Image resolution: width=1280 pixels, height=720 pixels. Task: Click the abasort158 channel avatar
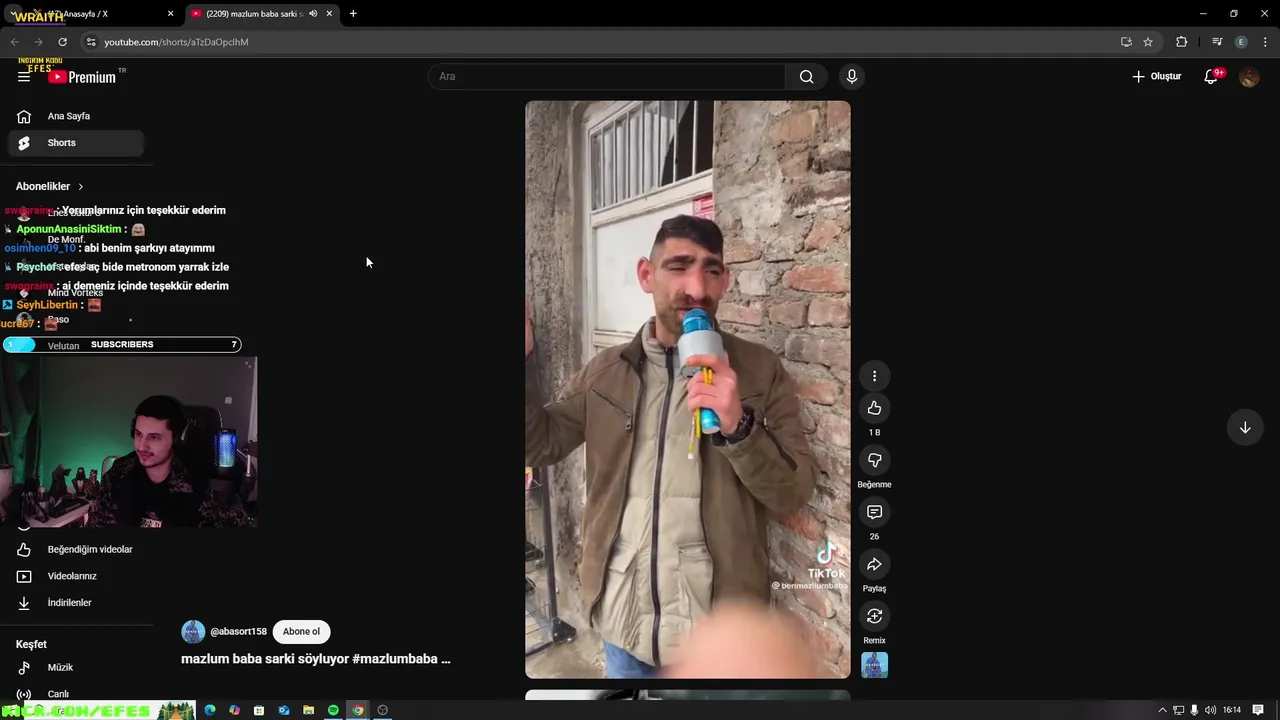click(193, 631)
